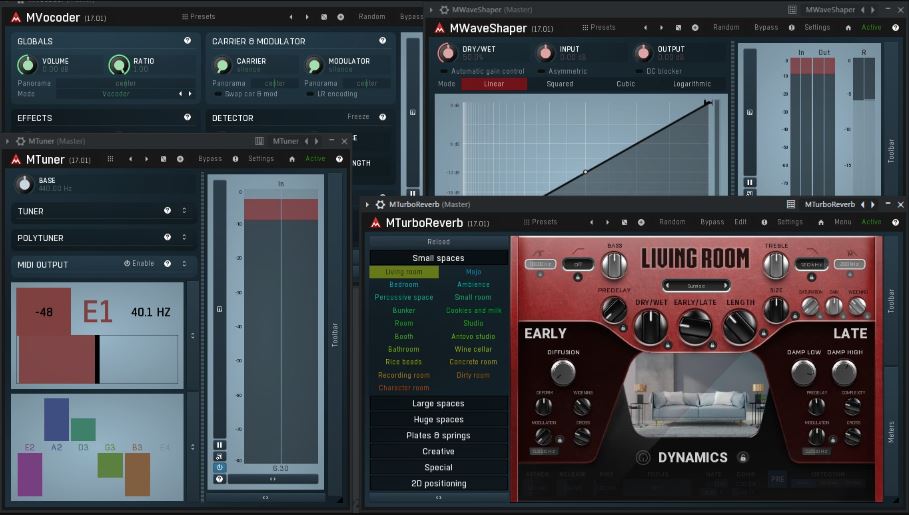Expand the 2D positioning category
The image size is (909, 515).
[x=438, y=484]
